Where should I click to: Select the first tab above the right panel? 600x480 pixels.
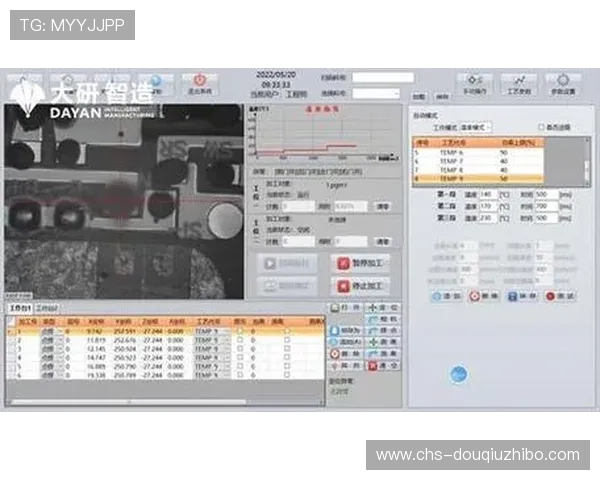pyautogui.click(x=419, y=97)
